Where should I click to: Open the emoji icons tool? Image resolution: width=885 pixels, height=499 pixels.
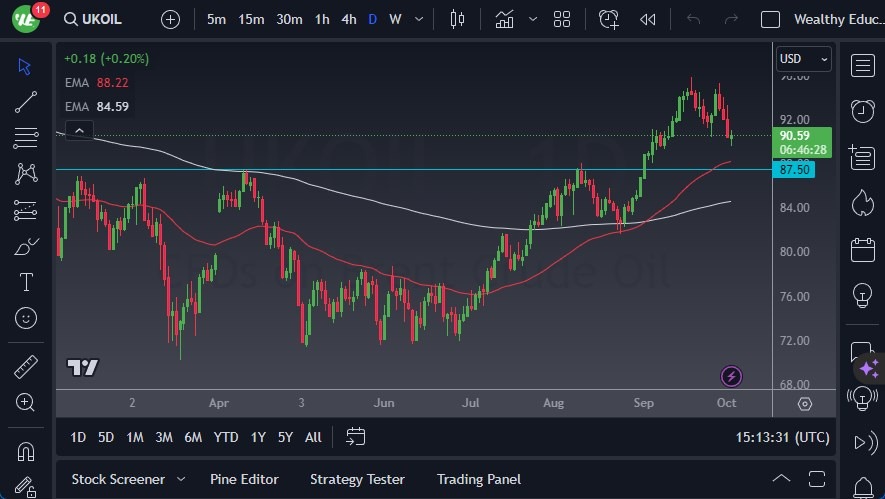[26, 318]
